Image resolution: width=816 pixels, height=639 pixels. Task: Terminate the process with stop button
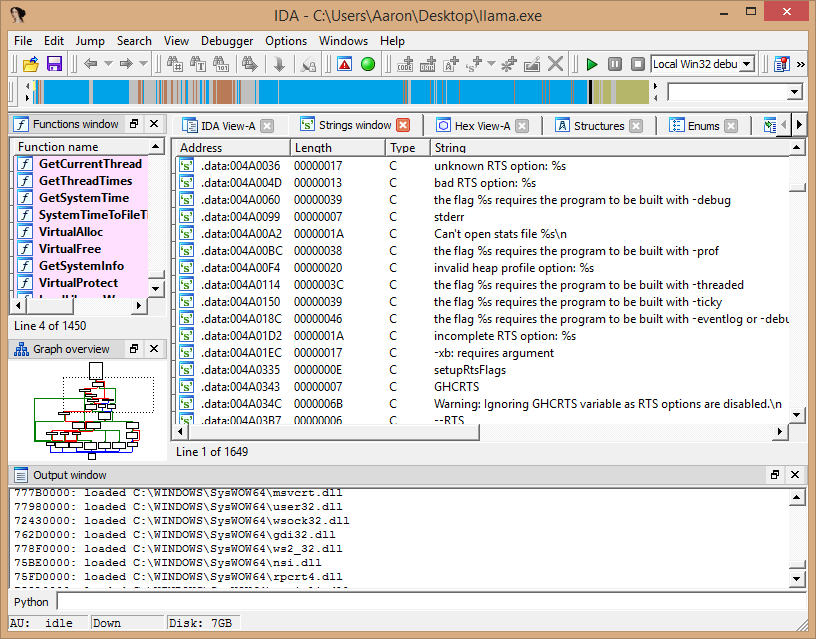(x=638, y=65)
